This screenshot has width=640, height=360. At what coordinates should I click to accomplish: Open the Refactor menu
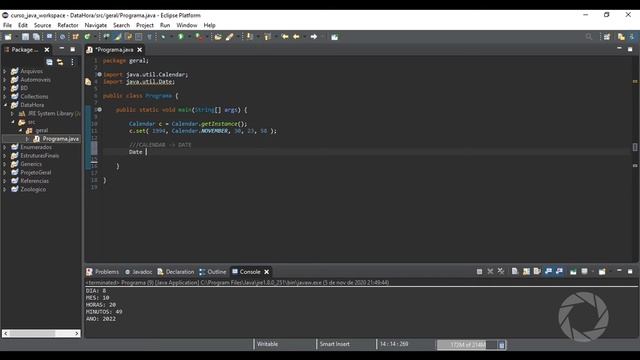[x=68, y=25]
